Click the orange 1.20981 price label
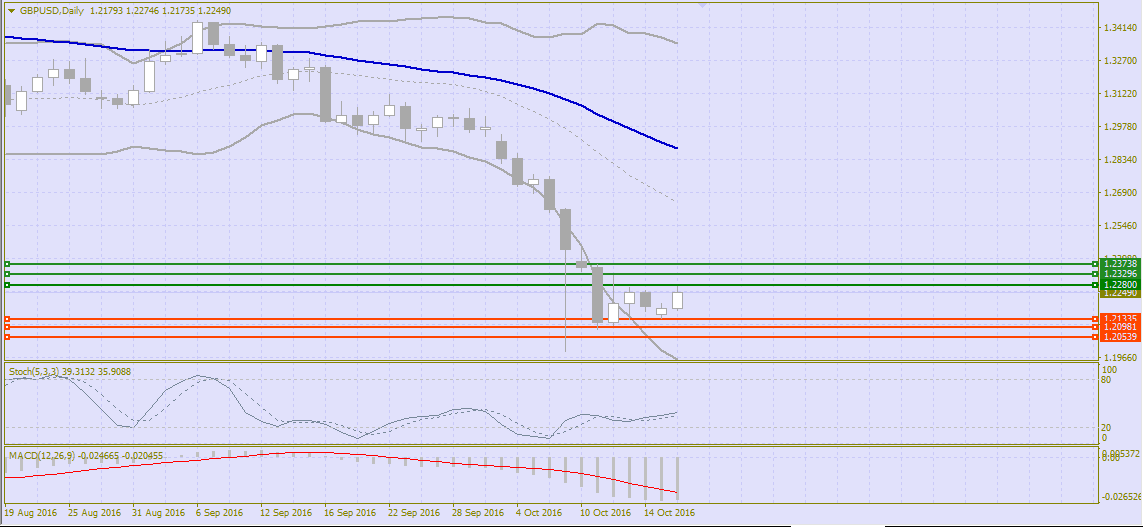The image size is (1143, 527). click(x=1120, y=327)
